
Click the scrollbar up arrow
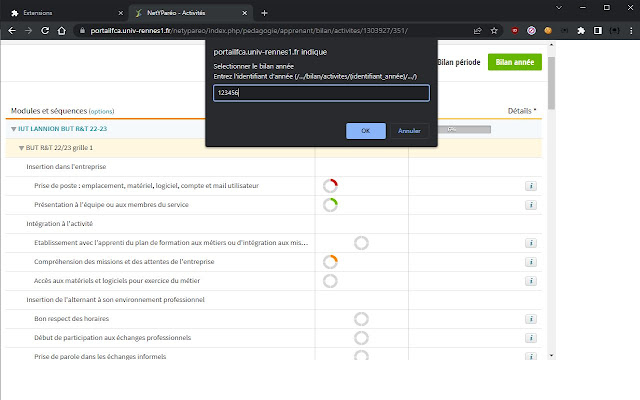pyautogui.click(x=551, y=44)
